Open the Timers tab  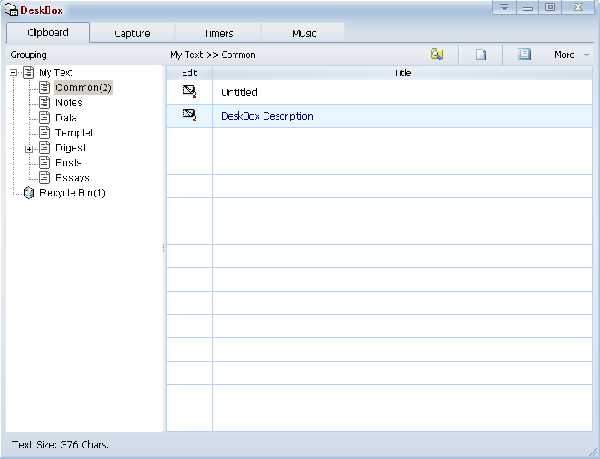pos(218,33)
